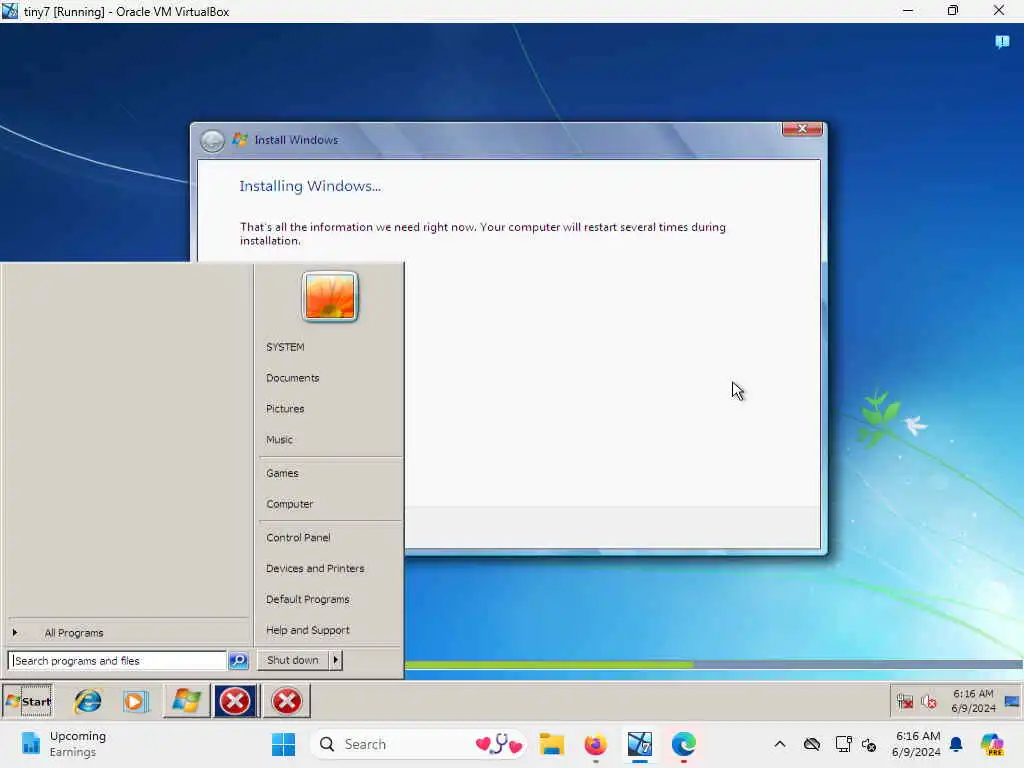Open Documents from Start menu
The height and width of the screenshot is (768, 1024).
293,378
